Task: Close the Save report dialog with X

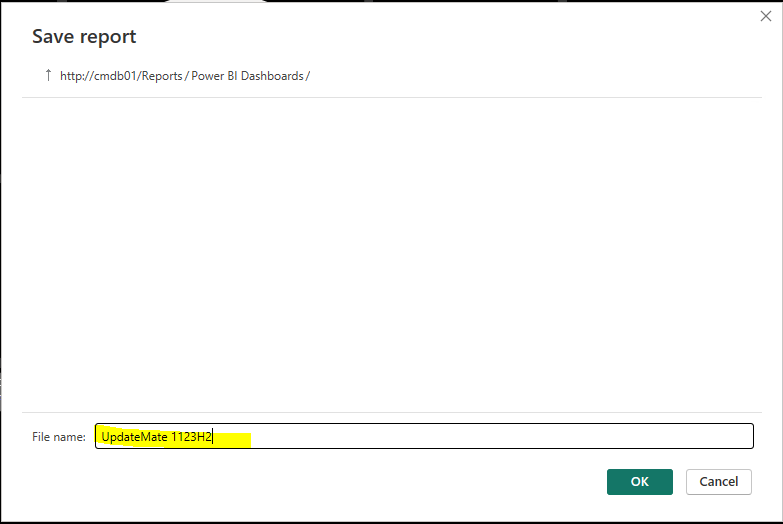Action: (x=766, y=16)
